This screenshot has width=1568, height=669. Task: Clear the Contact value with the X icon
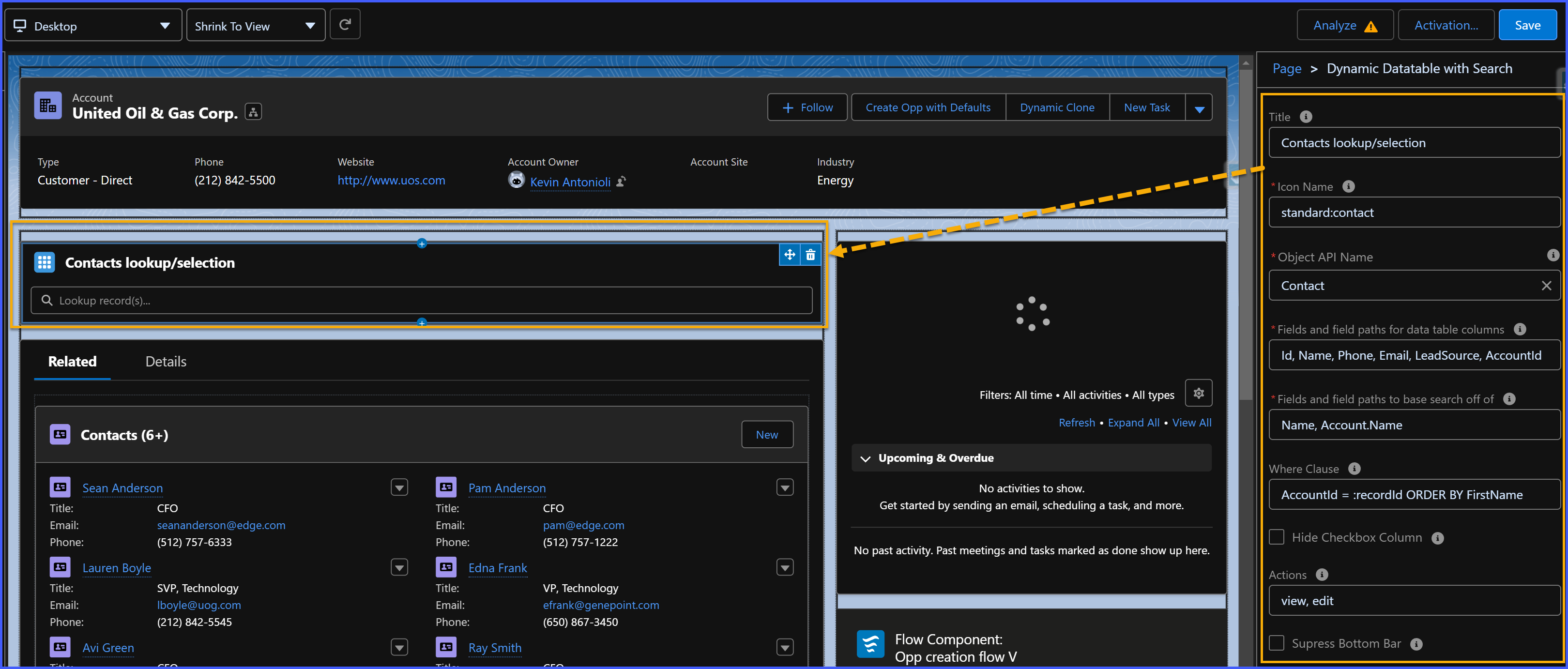pyautogui.click(x=1547, y=286)
